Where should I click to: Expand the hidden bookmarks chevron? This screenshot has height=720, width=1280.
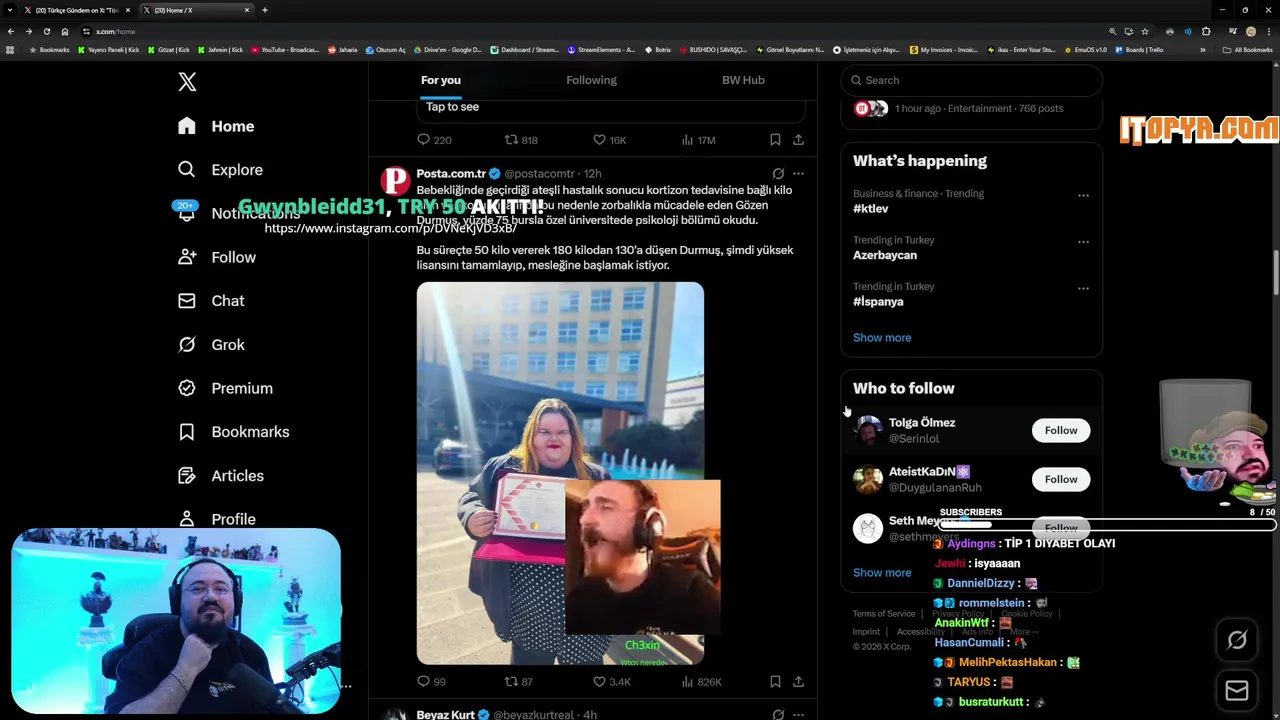[1203, 50]
